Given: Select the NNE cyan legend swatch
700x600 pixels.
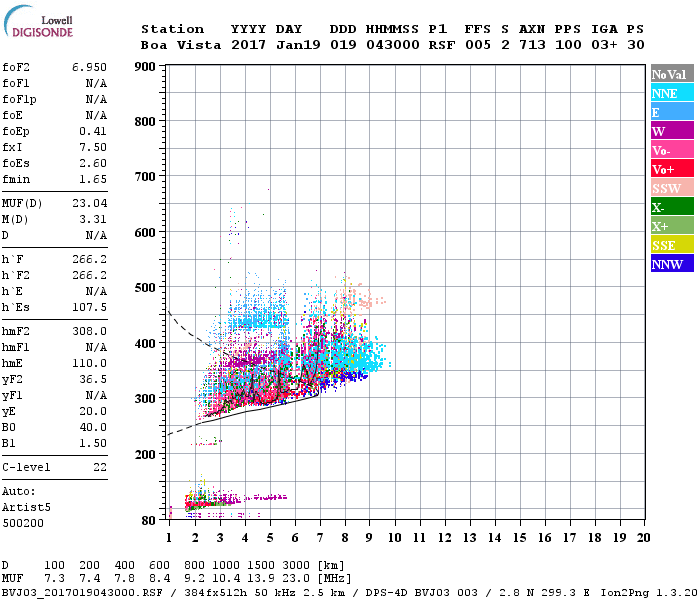Looking at the screenshot, I should point(672,92).
